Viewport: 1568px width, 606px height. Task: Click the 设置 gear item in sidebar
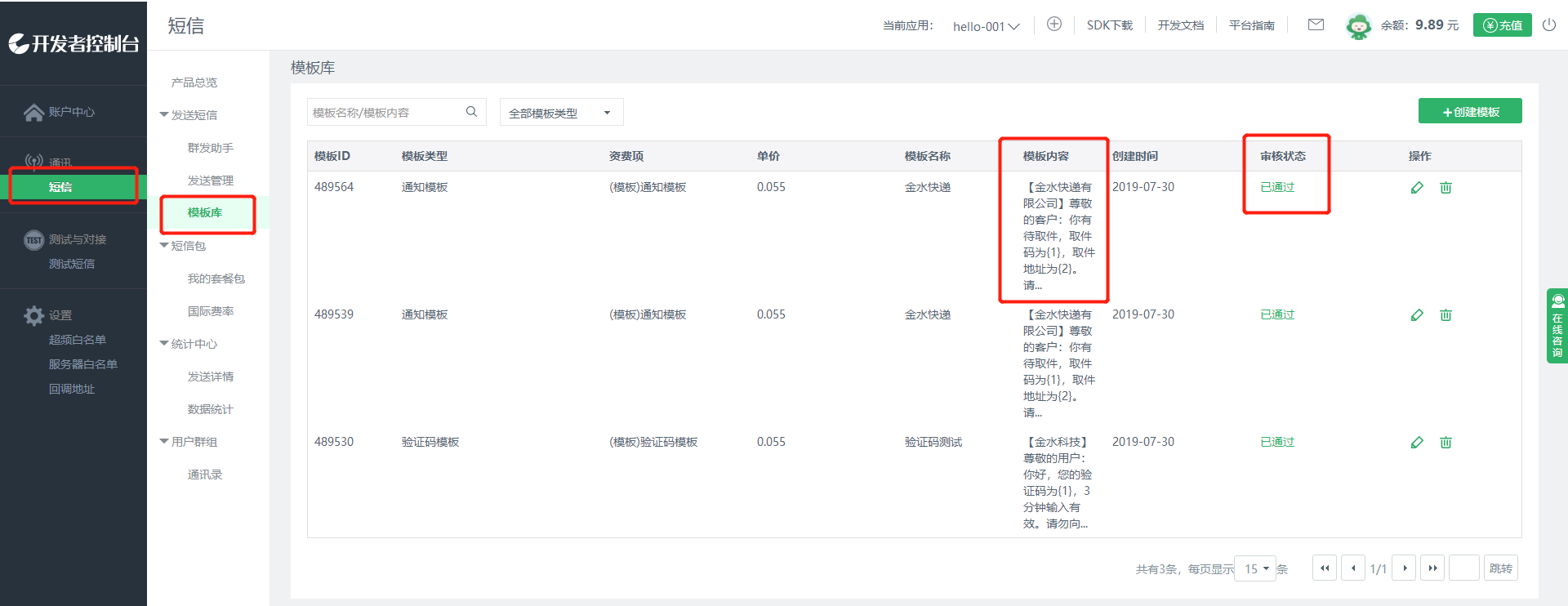[47, 315]
